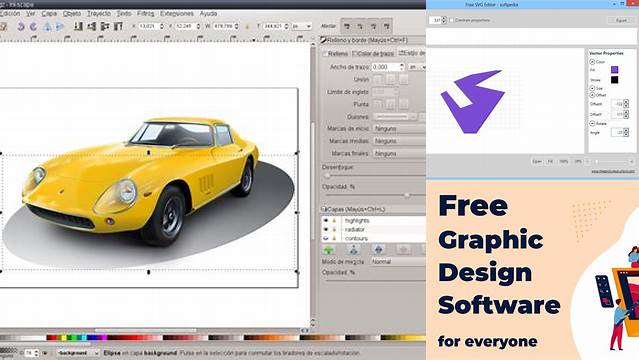Click the purple Fill color swatch
The width and height of the screenshot is (639, 360).
pyautogui.click(x=615, y=70)
